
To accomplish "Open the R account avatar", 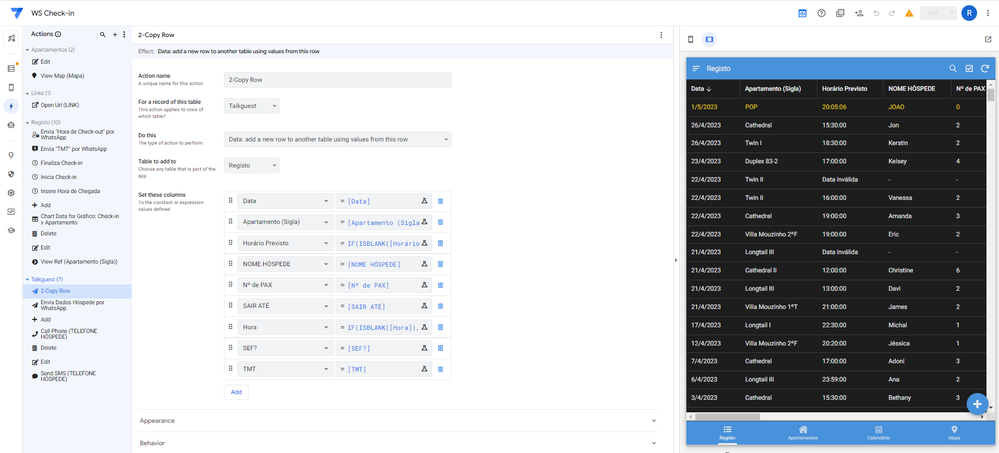I will click(969, 13).
